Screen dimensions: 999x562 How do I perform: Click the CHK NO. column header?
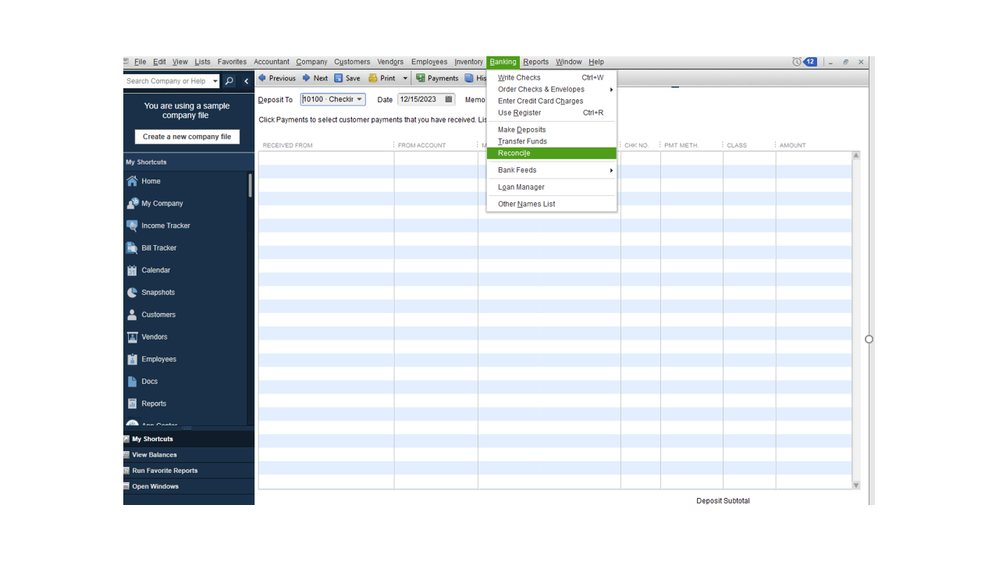[636, 145]
